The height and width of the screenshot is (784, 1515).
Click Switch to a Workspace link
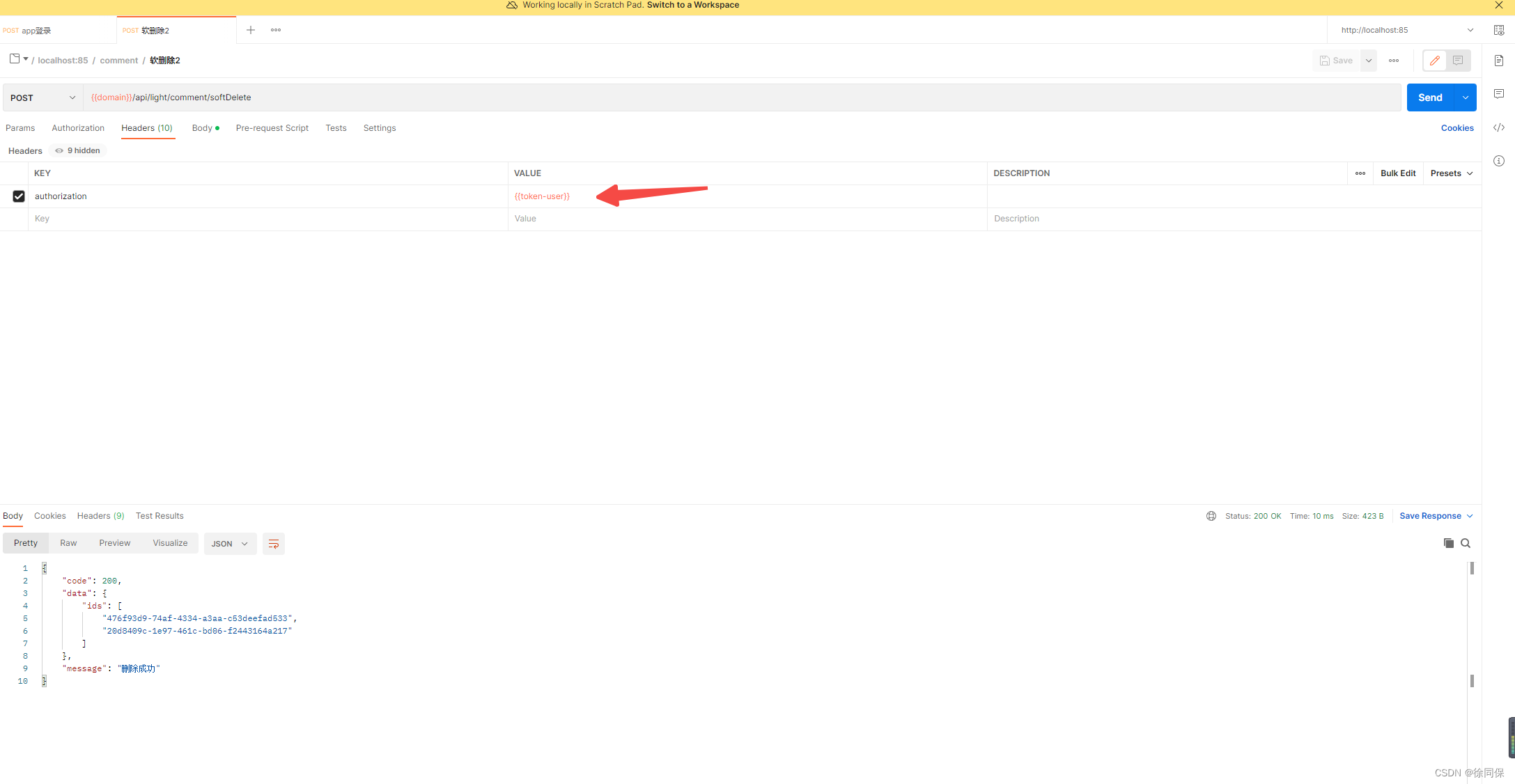tap(692, 5)
